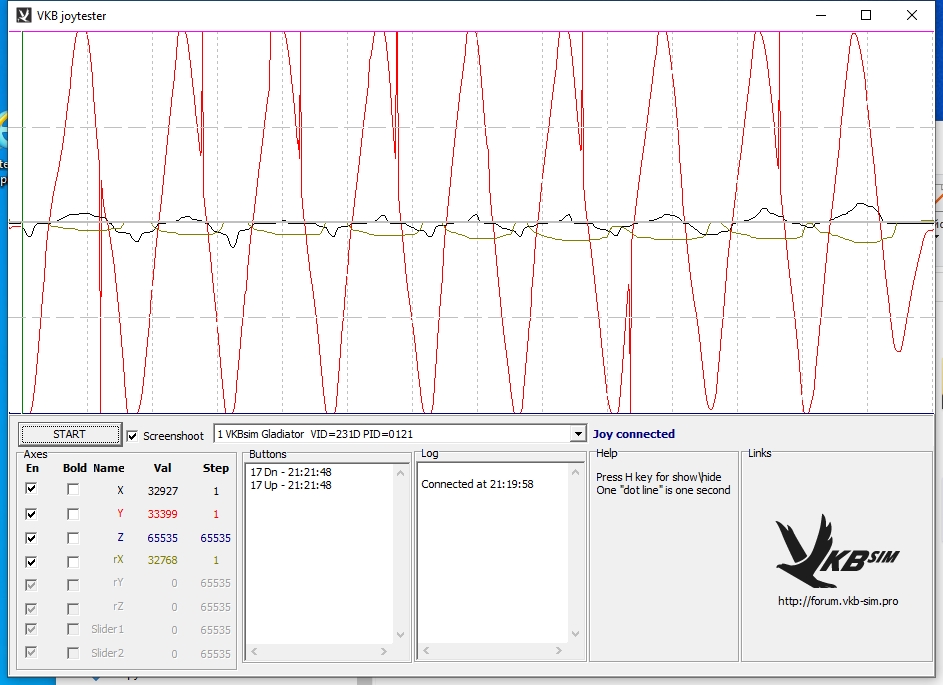Click the Buttons list scroll left arrow

click(254, 651)
